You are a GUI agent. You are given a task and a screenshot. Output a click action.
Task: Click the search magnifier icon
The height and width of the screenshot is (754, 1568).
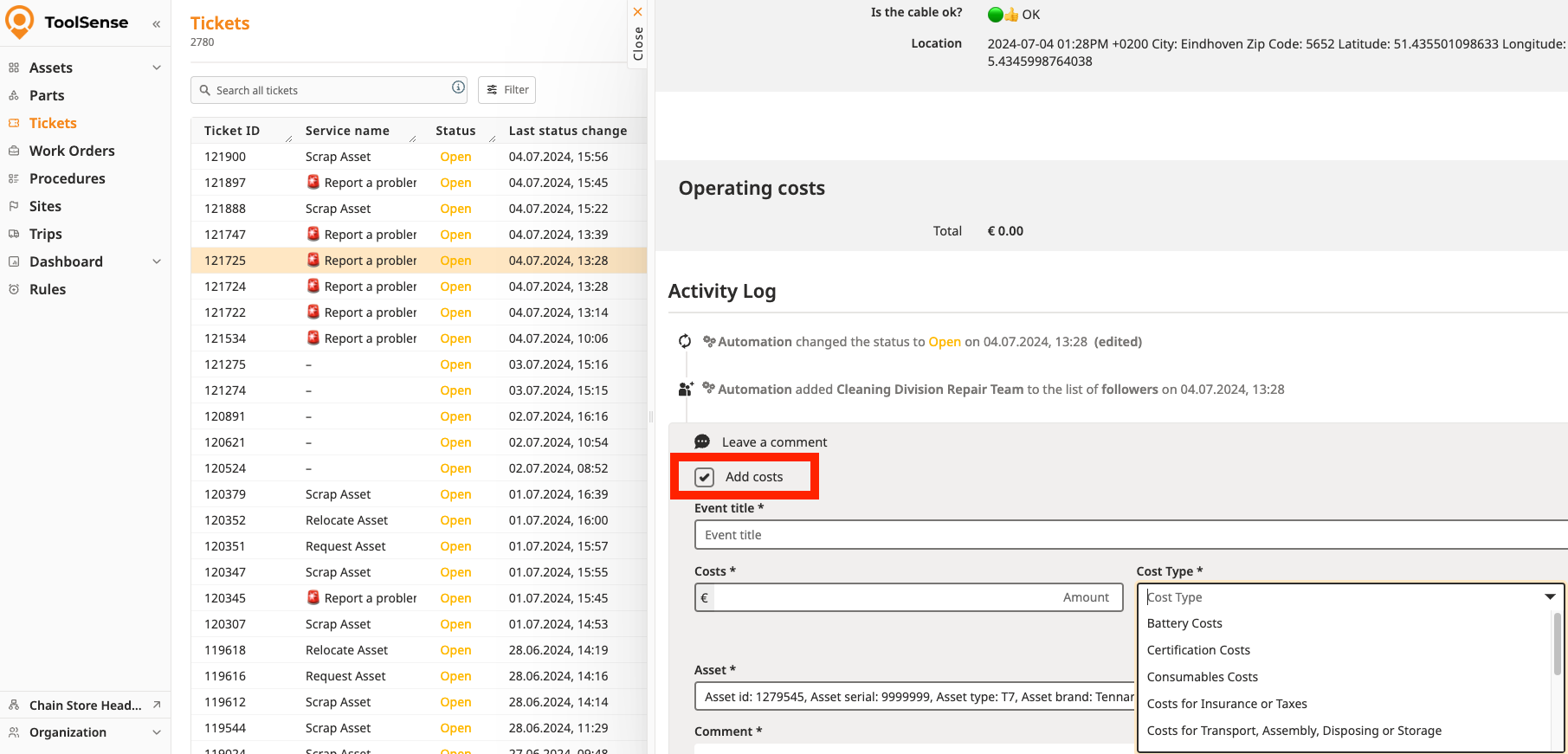205,90
